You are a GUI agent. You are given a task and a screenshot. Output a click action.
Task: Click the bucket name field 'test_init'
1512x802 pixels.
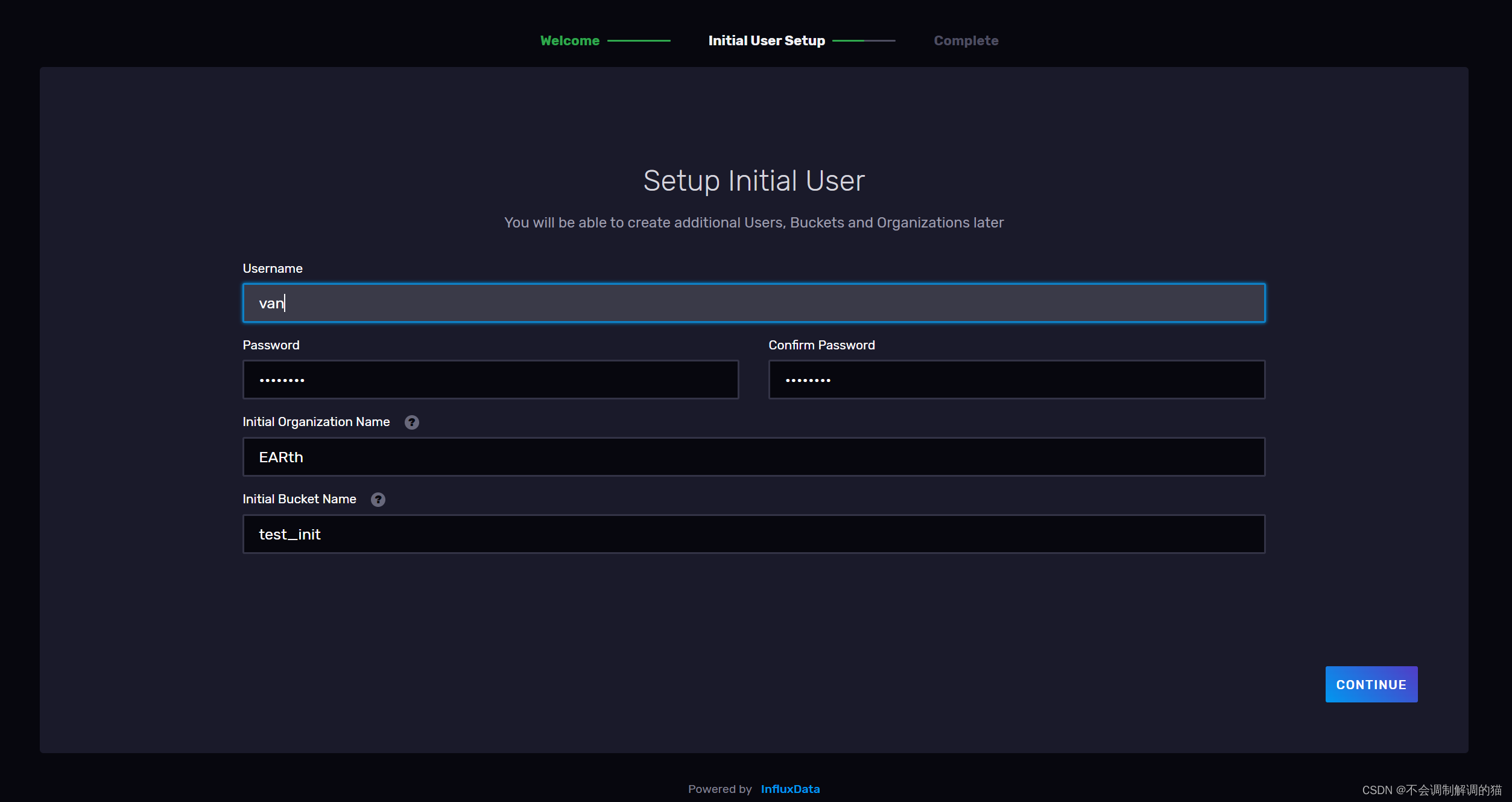[753, 534]
